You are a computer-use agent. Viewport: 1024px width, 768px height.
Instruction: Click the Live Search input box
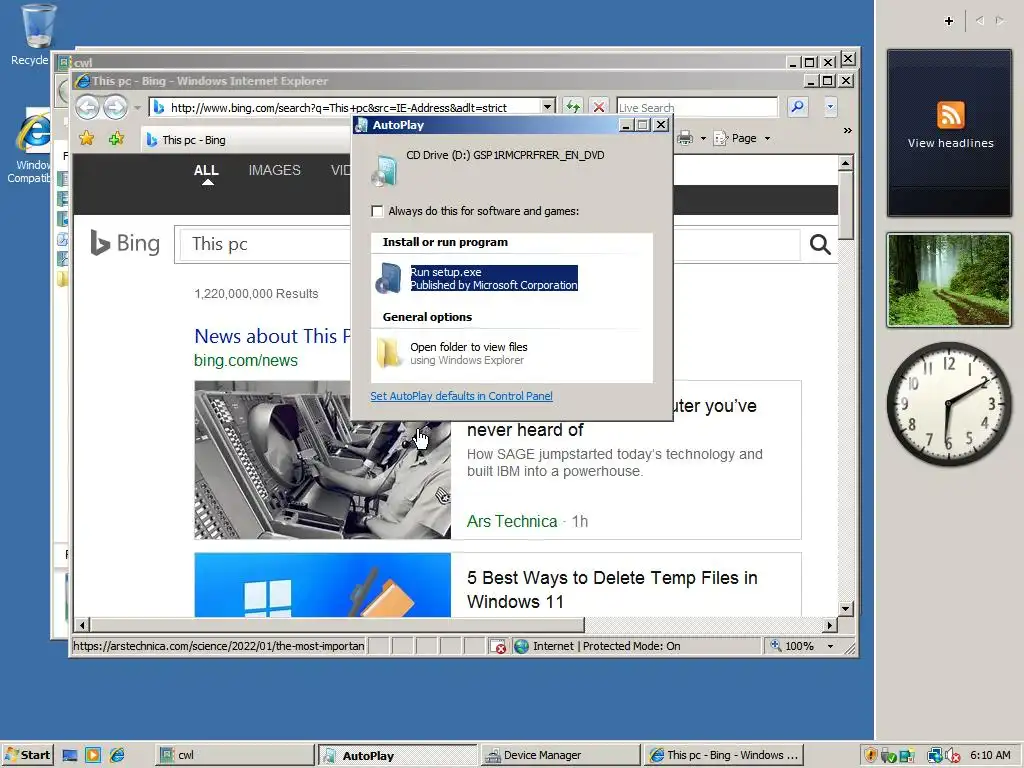pyautogui.click(x=697, y=107)
